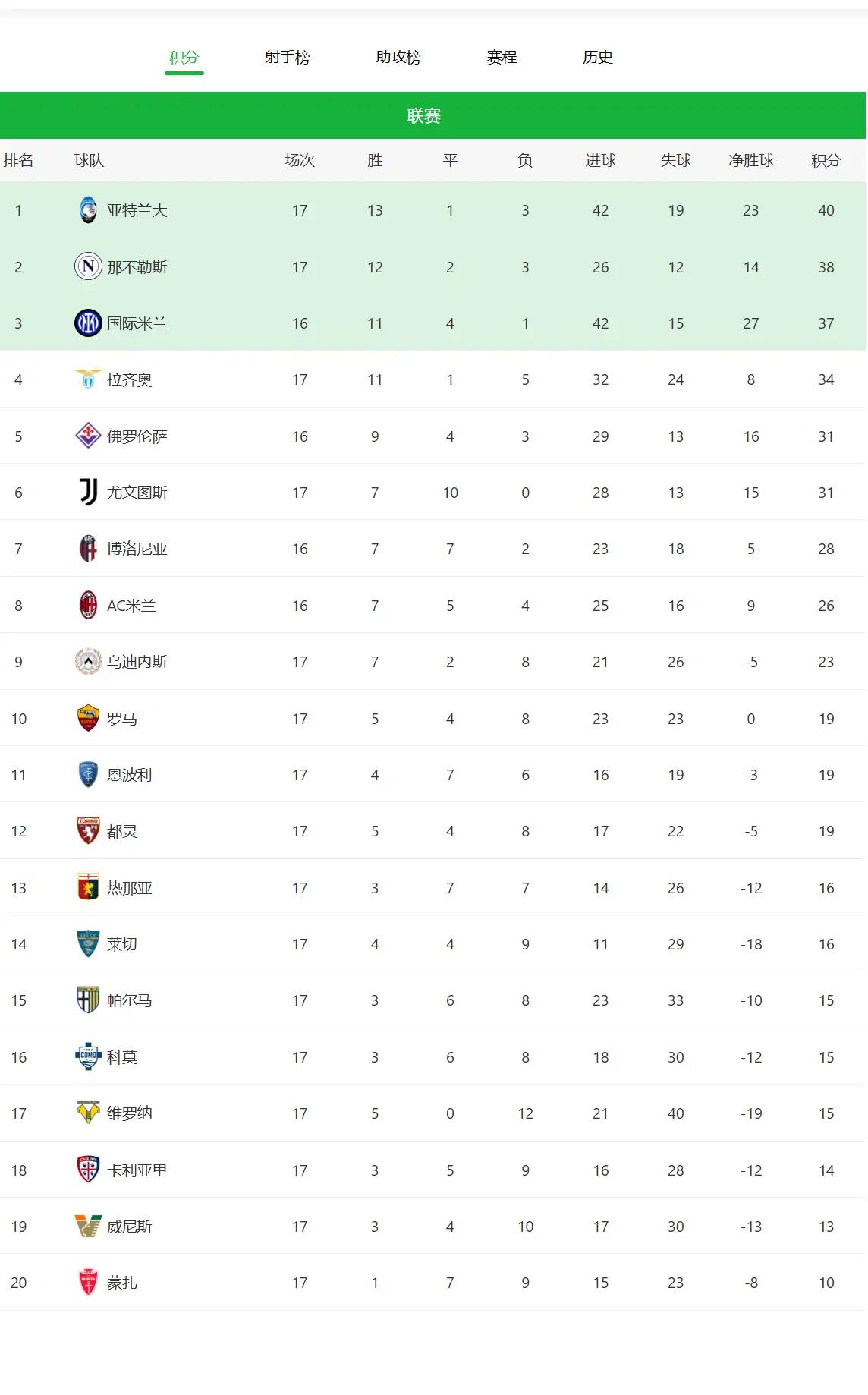The image size is (868, 1395).
Task: Click the Fiorentina (佛罗伦萨) purple emblem
Action: pos(88,436)
